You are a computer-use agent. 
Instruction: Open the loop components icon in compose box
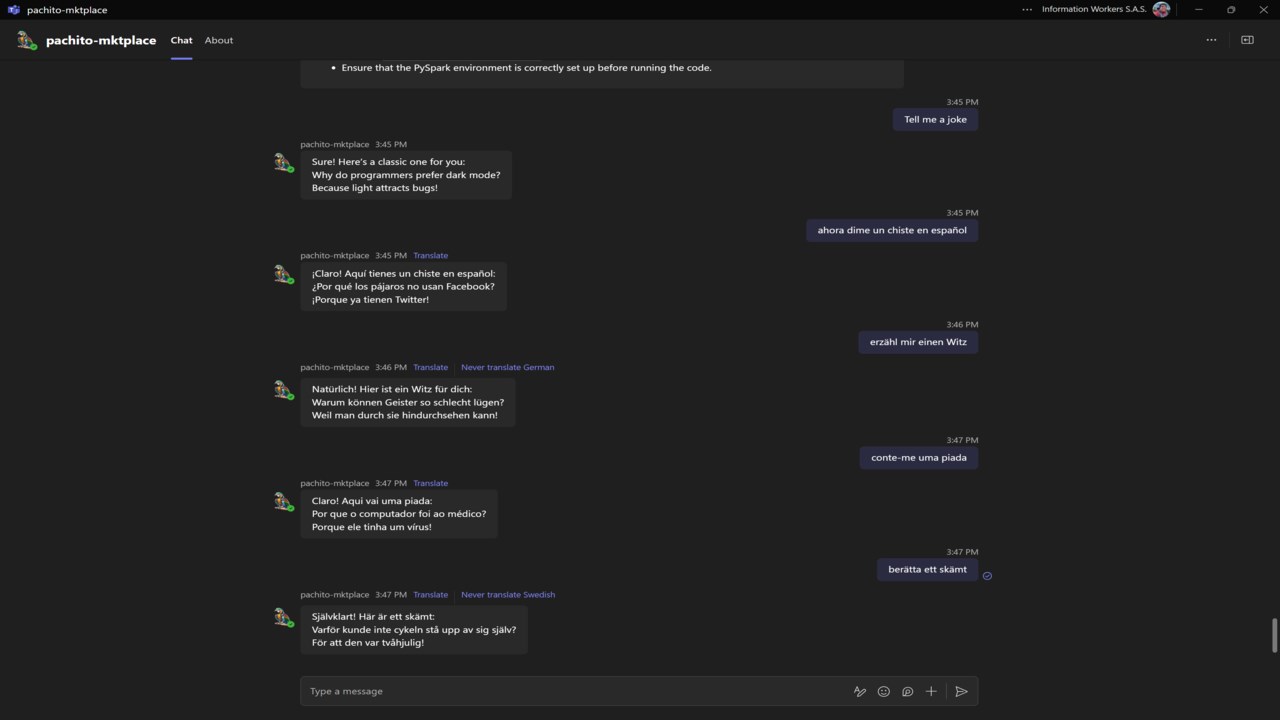(x=907, y=691)
